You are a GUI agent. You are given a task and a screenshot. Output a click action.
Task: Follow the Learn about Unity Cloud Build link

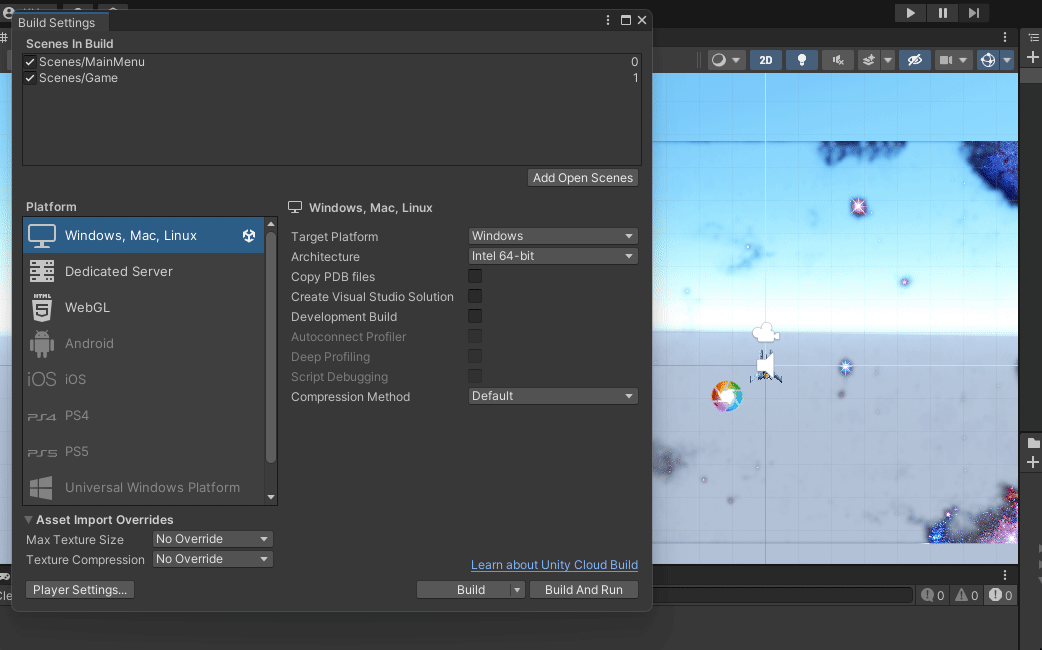tap(554, 564)
